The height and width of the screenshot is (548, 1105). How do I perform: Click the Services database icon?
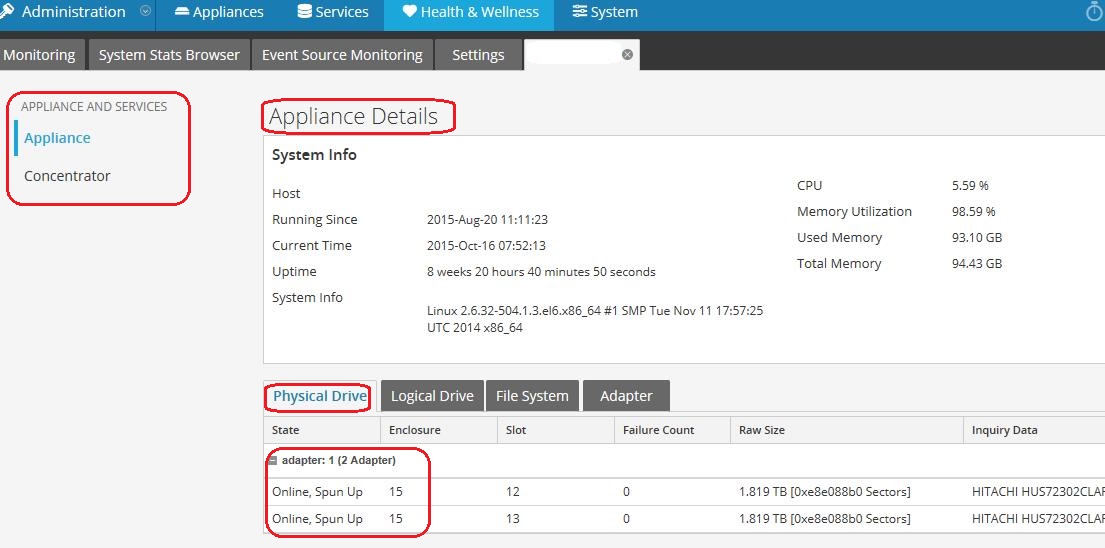tap(304, 12)
